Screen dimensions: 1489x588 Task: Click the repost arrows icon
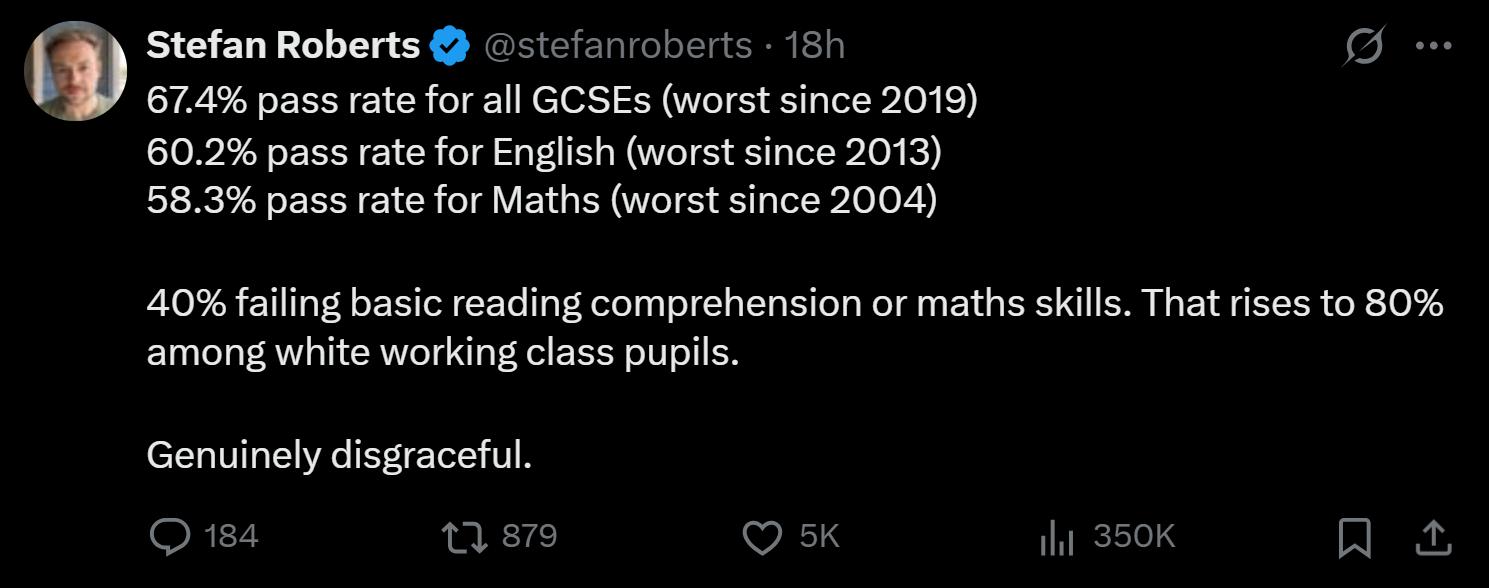coord(465,538)
